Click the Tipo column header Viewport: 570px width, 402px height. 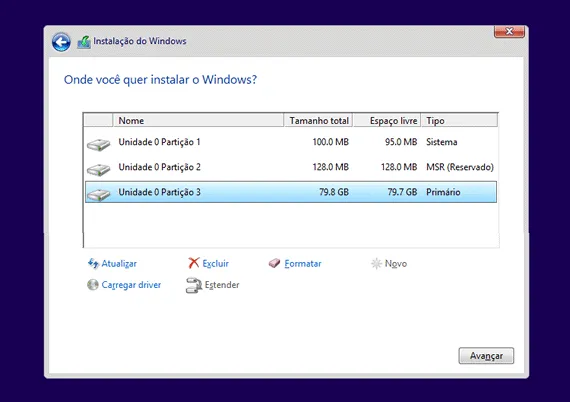coord(459,120)
